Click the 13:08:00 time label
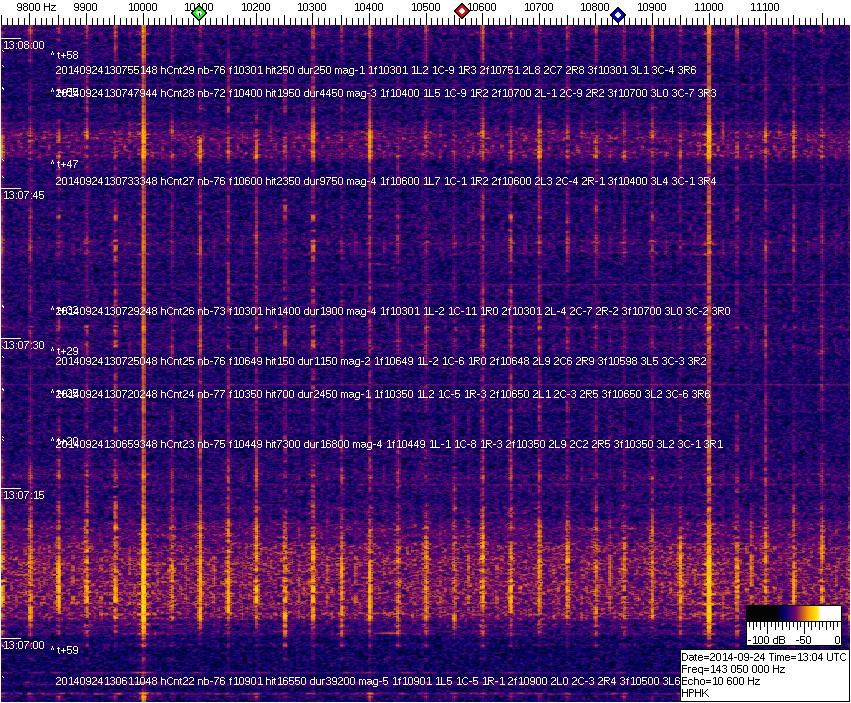 tap(23, 46)
